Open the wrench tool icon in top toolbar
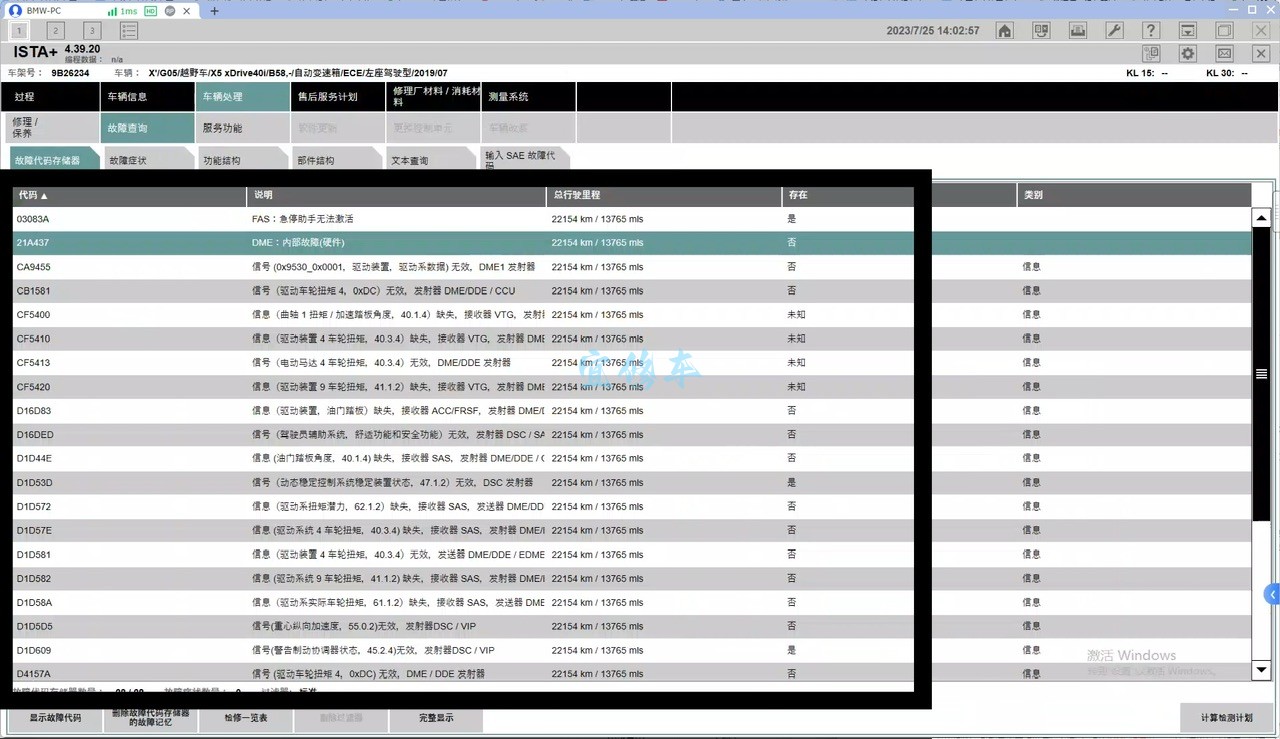The width and height of the screenshot is (1280, 739). click(x=1114, y=31)
